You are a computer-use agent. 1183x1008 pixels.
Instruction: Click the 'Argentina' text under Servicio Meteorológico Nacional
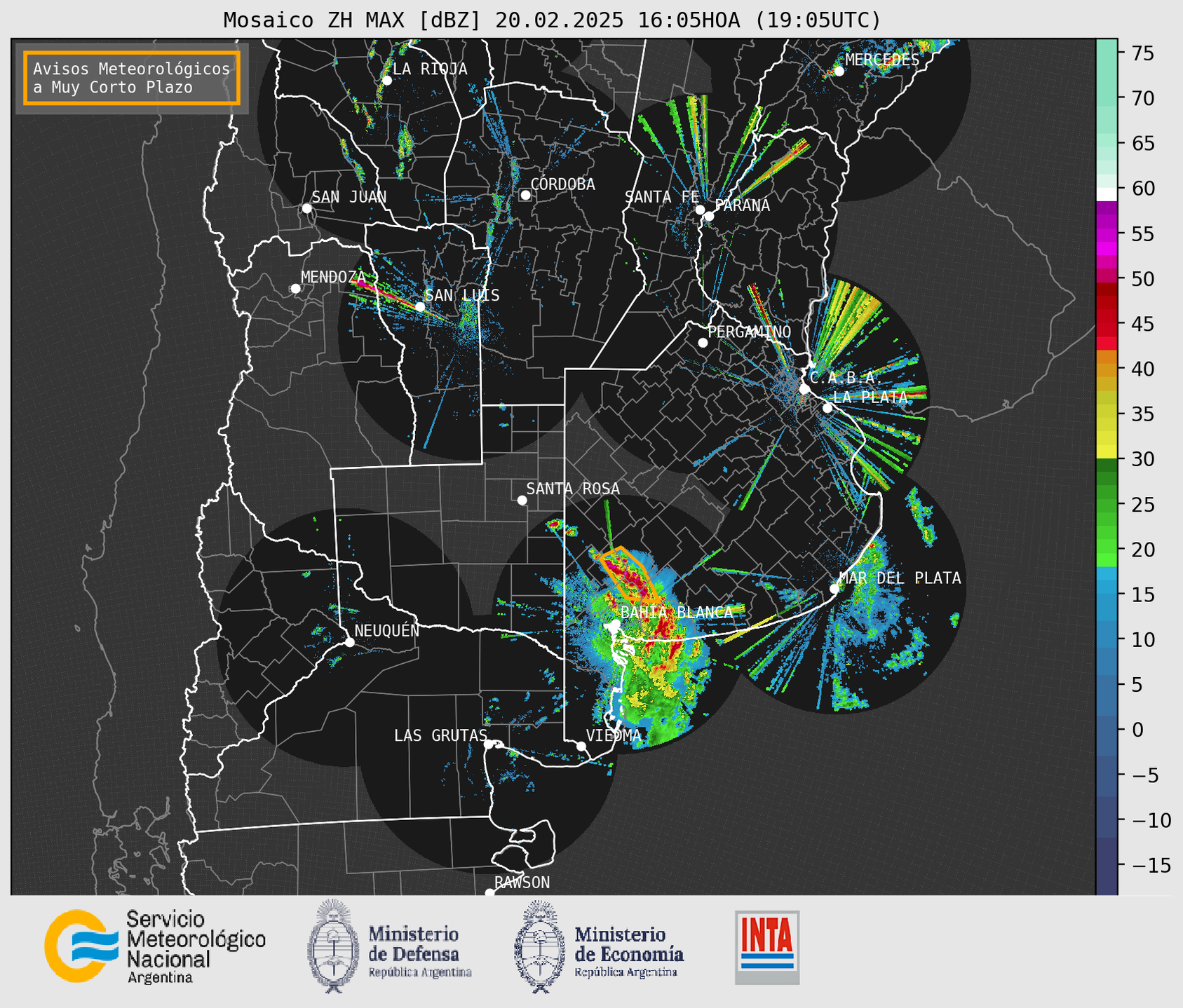[x=160, y=978]
